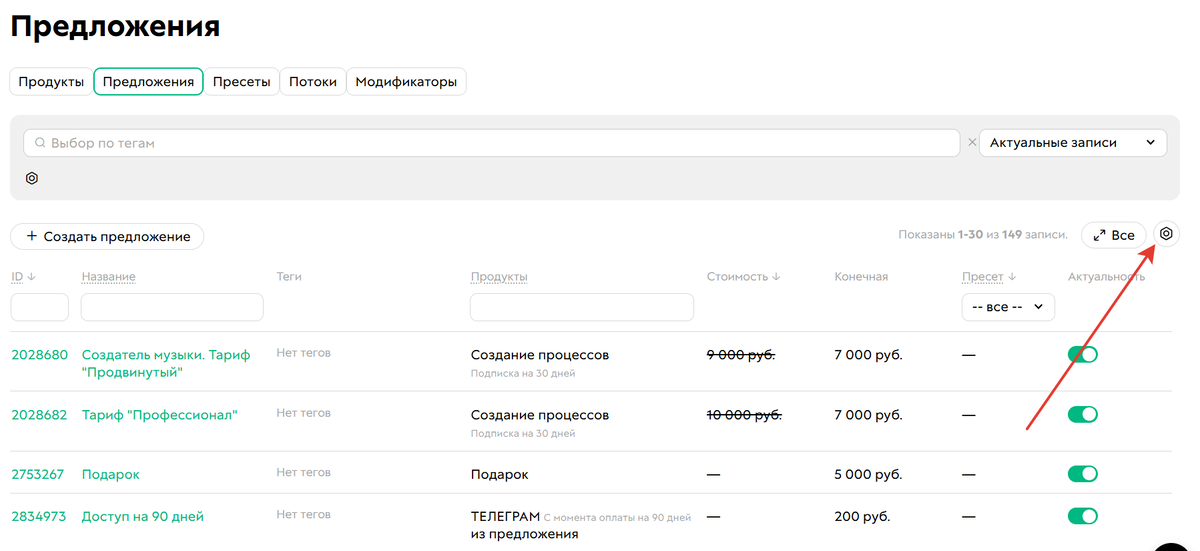
Task: Click the Название filter input
Action: point(172,307)
